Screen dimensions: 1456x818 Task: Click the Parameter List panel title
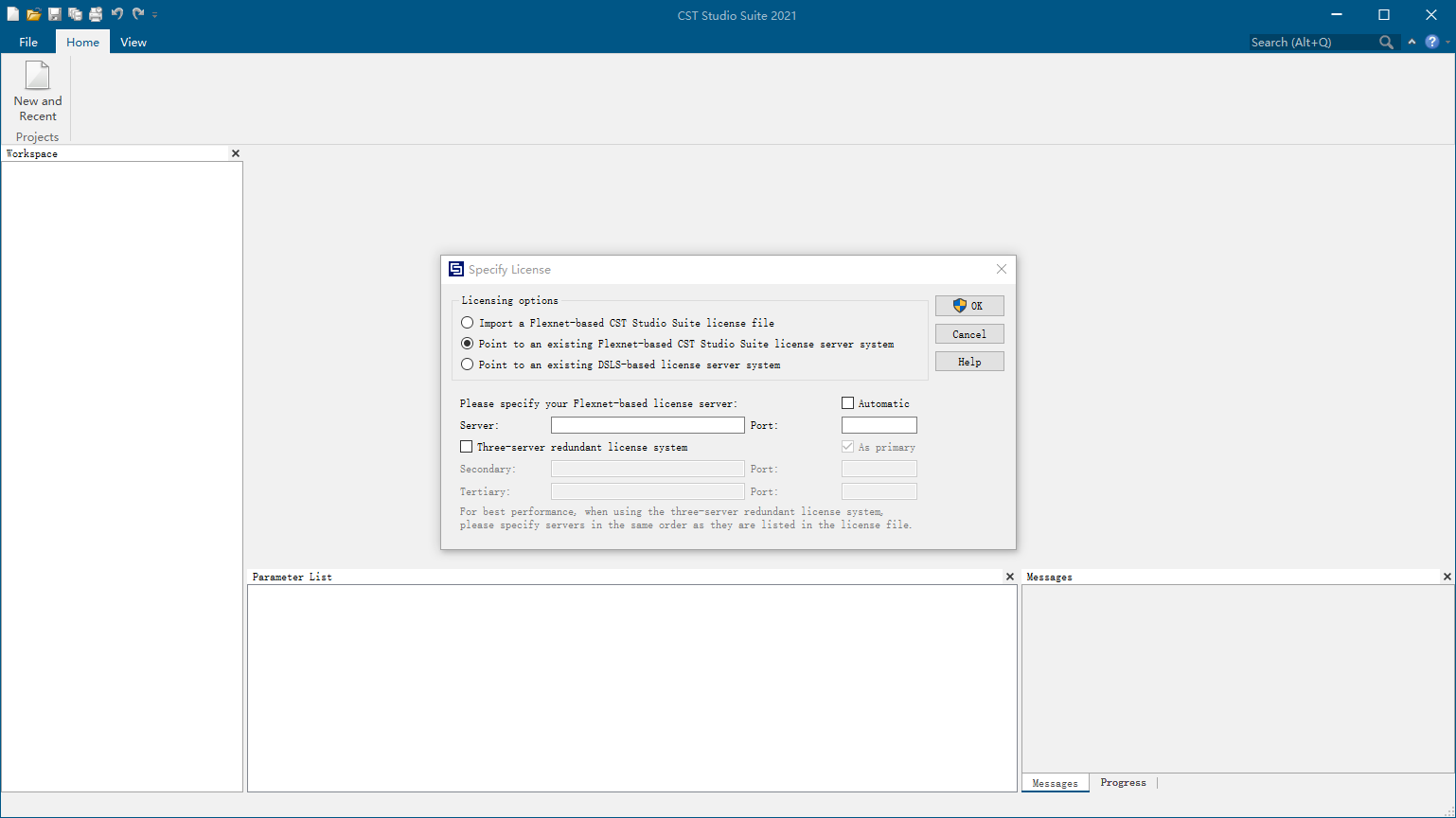point(293,577)
